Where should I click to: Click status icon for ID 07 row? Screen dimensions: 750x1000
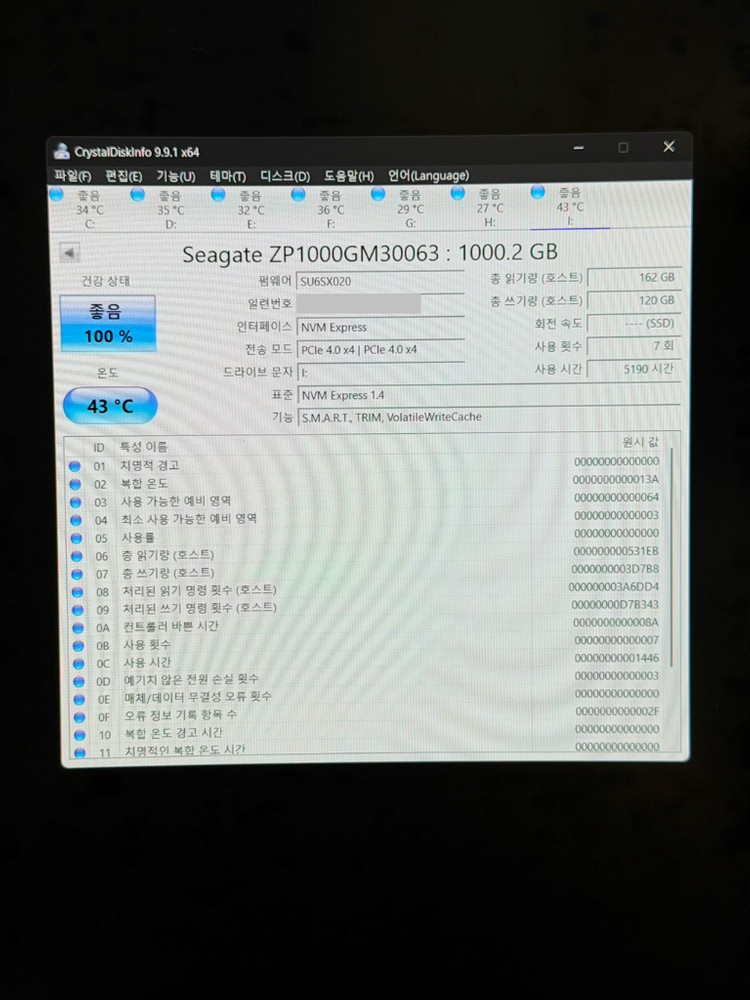pos(77,574)
